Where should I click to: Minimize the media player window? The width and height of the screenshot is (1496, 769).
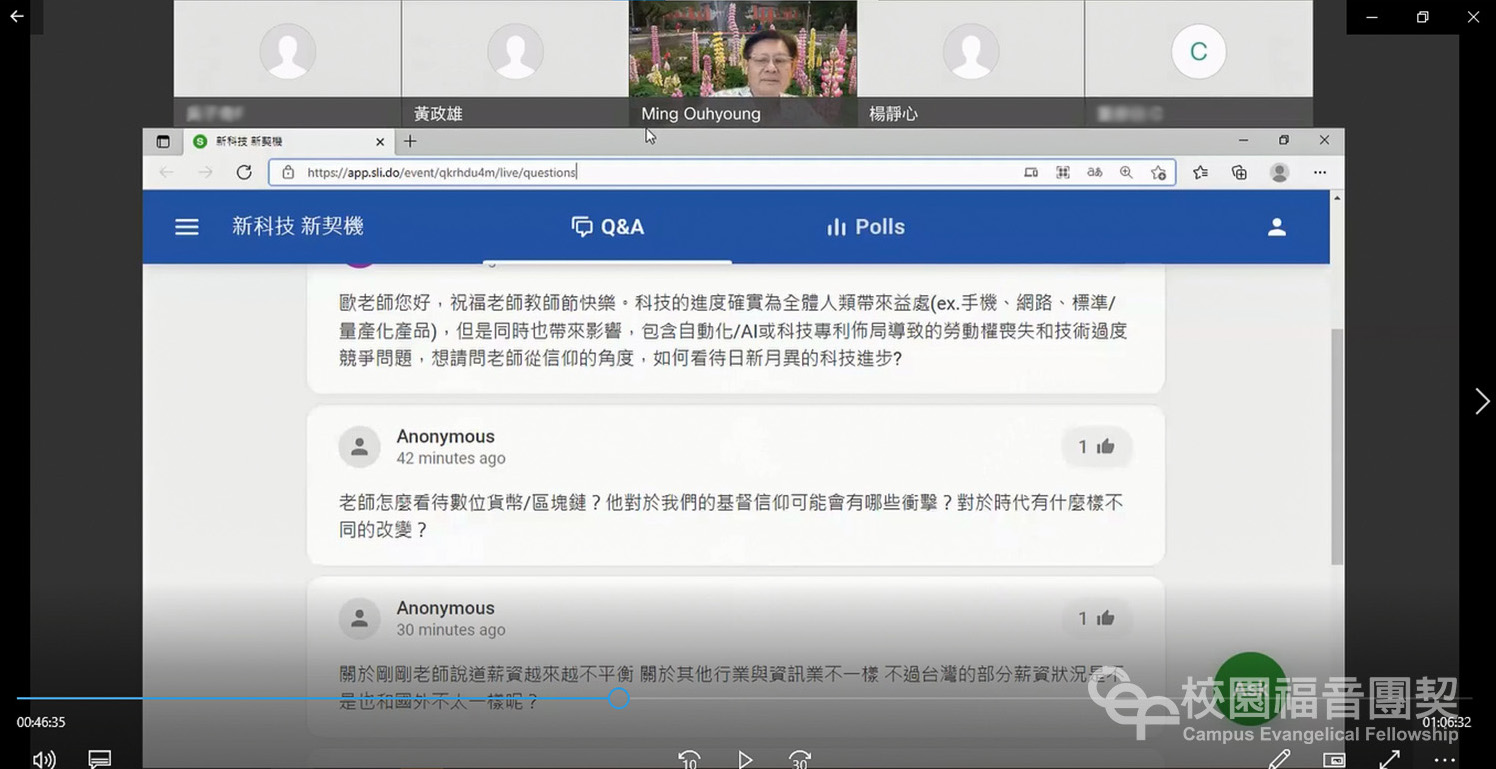pyautogui.click(x=1372, y=17)
